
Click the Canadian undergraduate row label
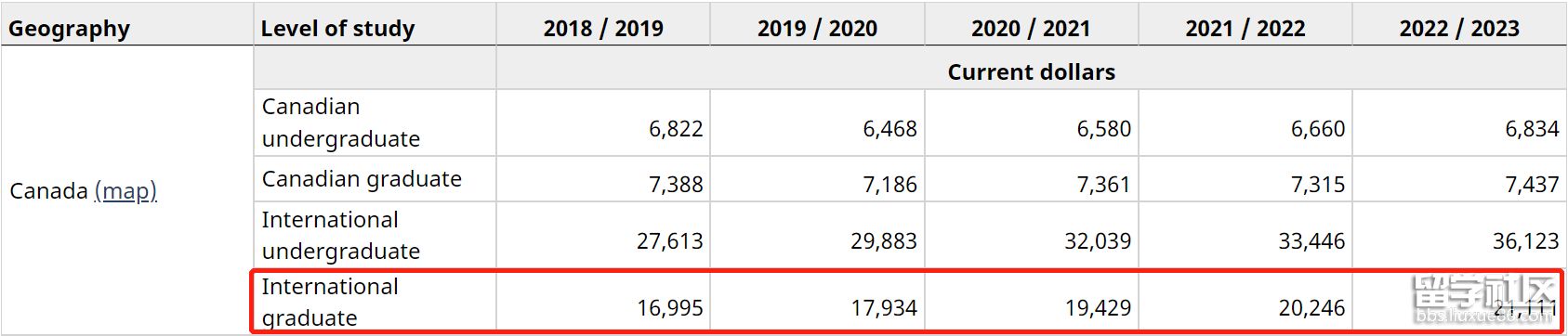375,123
